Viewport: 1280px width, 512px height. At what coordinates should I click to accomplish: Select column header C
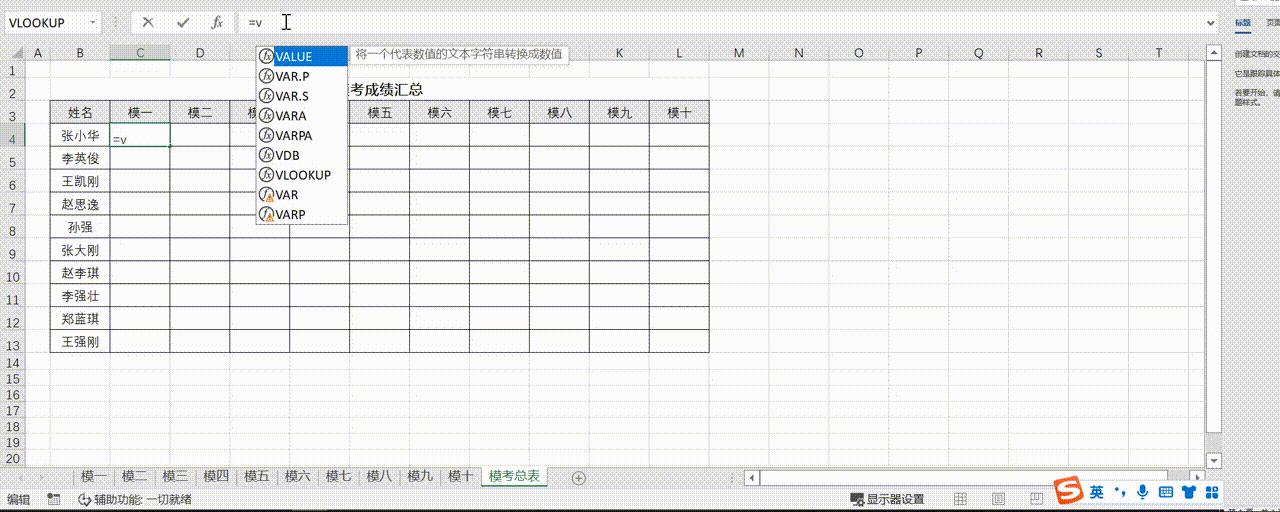point(140,52)
